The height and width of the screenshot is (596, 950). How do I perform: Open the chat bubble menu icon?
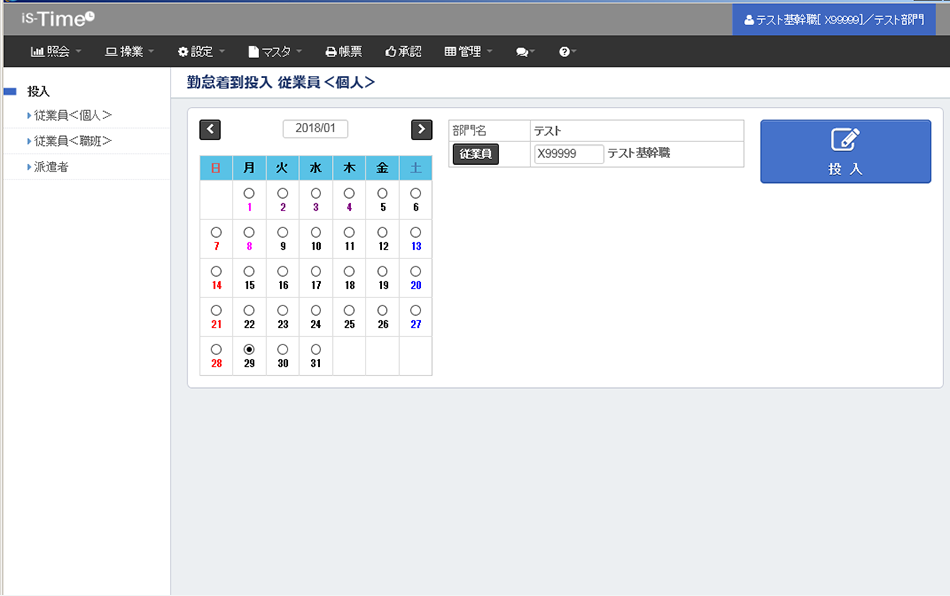click(525, 52)
